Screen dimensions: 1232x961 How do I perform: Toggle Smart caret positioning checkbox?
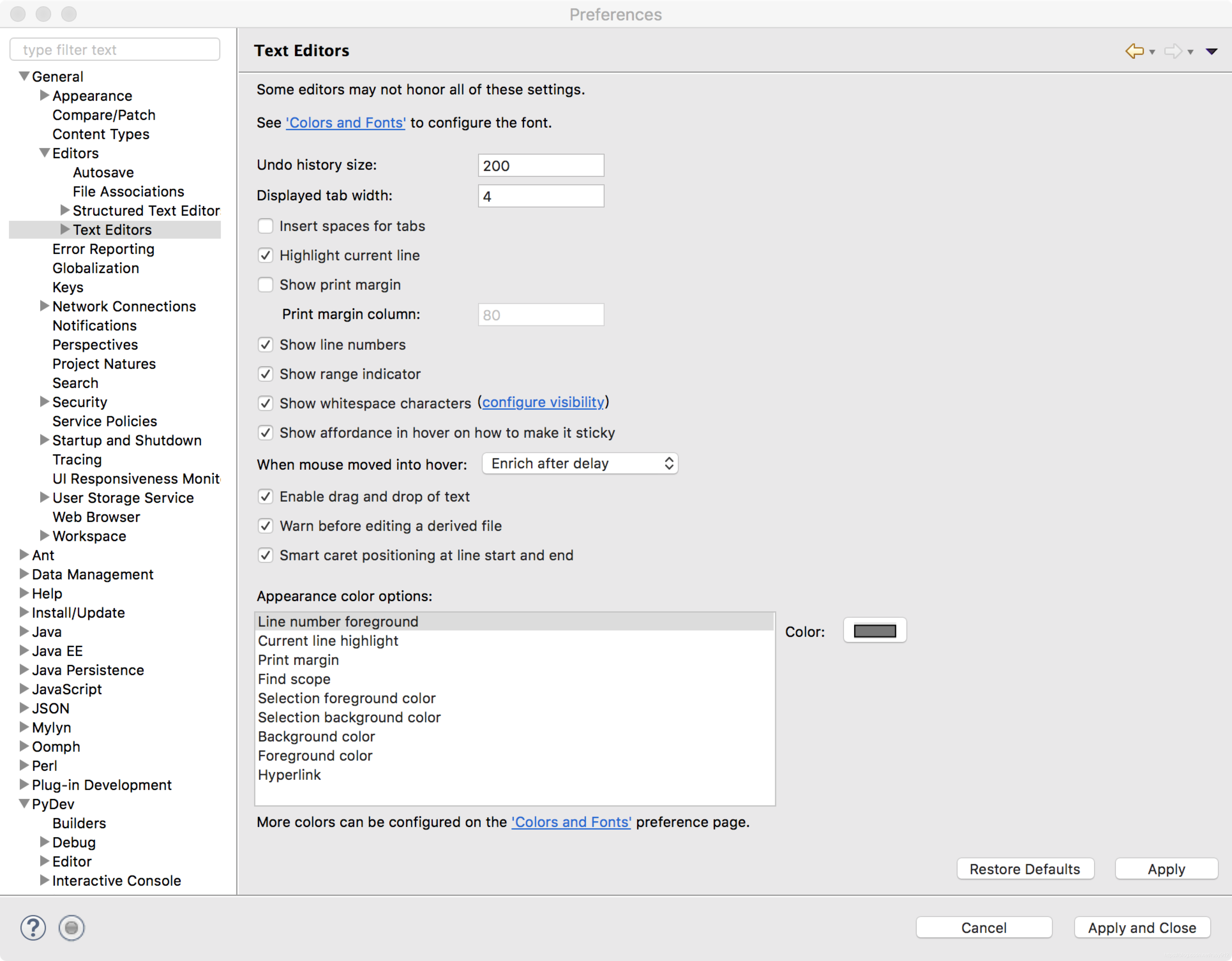click(x=265, y=555)
